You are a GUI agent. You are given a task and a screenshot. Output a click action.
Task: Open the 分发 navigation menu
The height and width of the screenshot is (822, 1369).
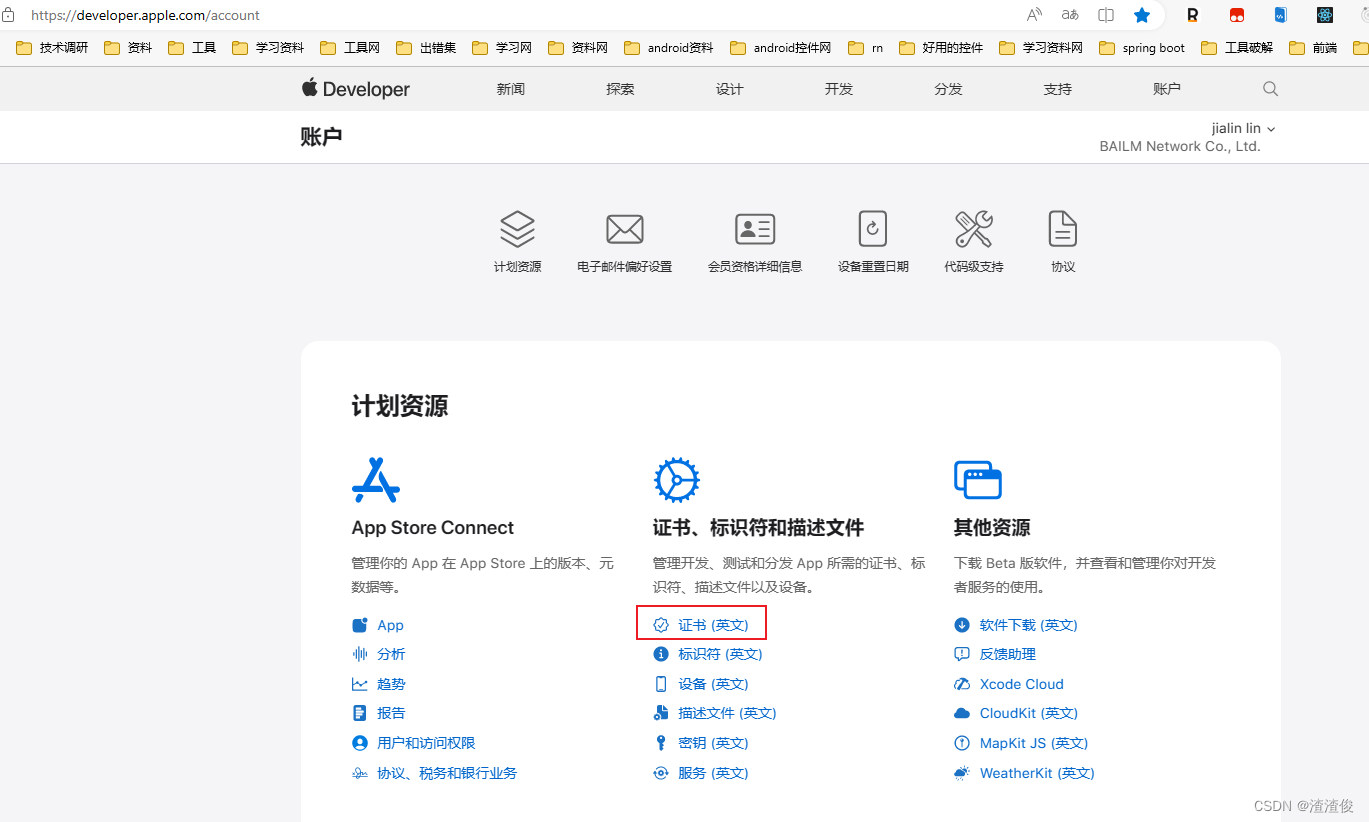tap(949, 89)
